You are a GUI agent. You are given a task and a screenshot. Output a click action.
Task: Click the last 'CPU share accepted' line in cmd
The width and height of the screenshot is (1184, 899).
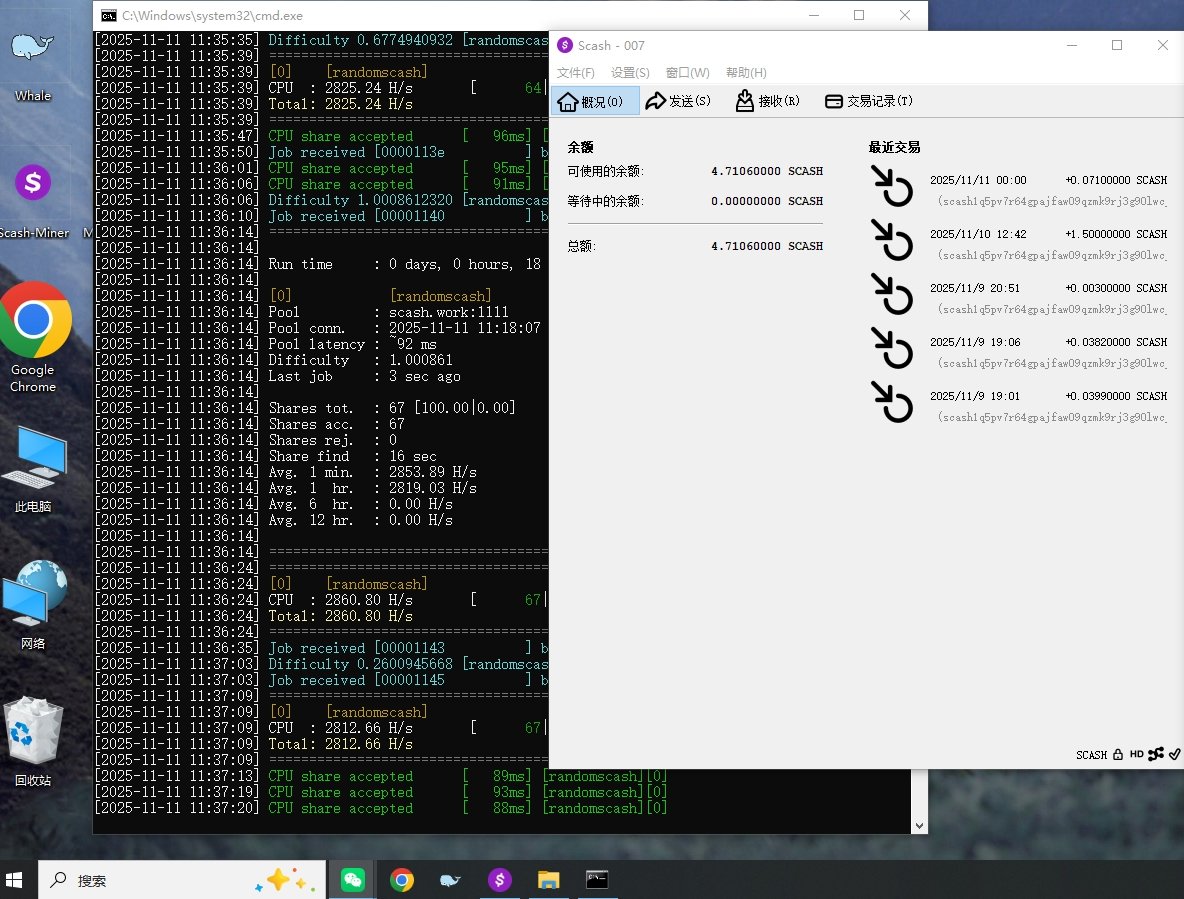point(381,808)
